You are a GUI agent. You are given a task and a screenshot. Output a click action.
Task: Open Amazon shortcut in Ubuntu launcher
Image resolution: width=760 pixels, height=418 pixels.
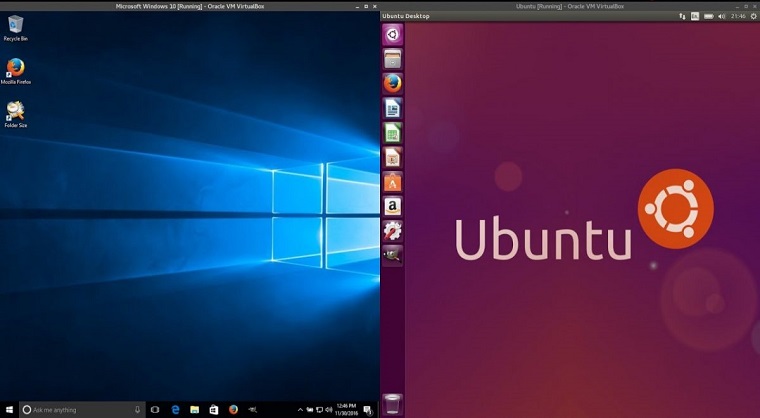pyautogui.click(x=393, y=207)
